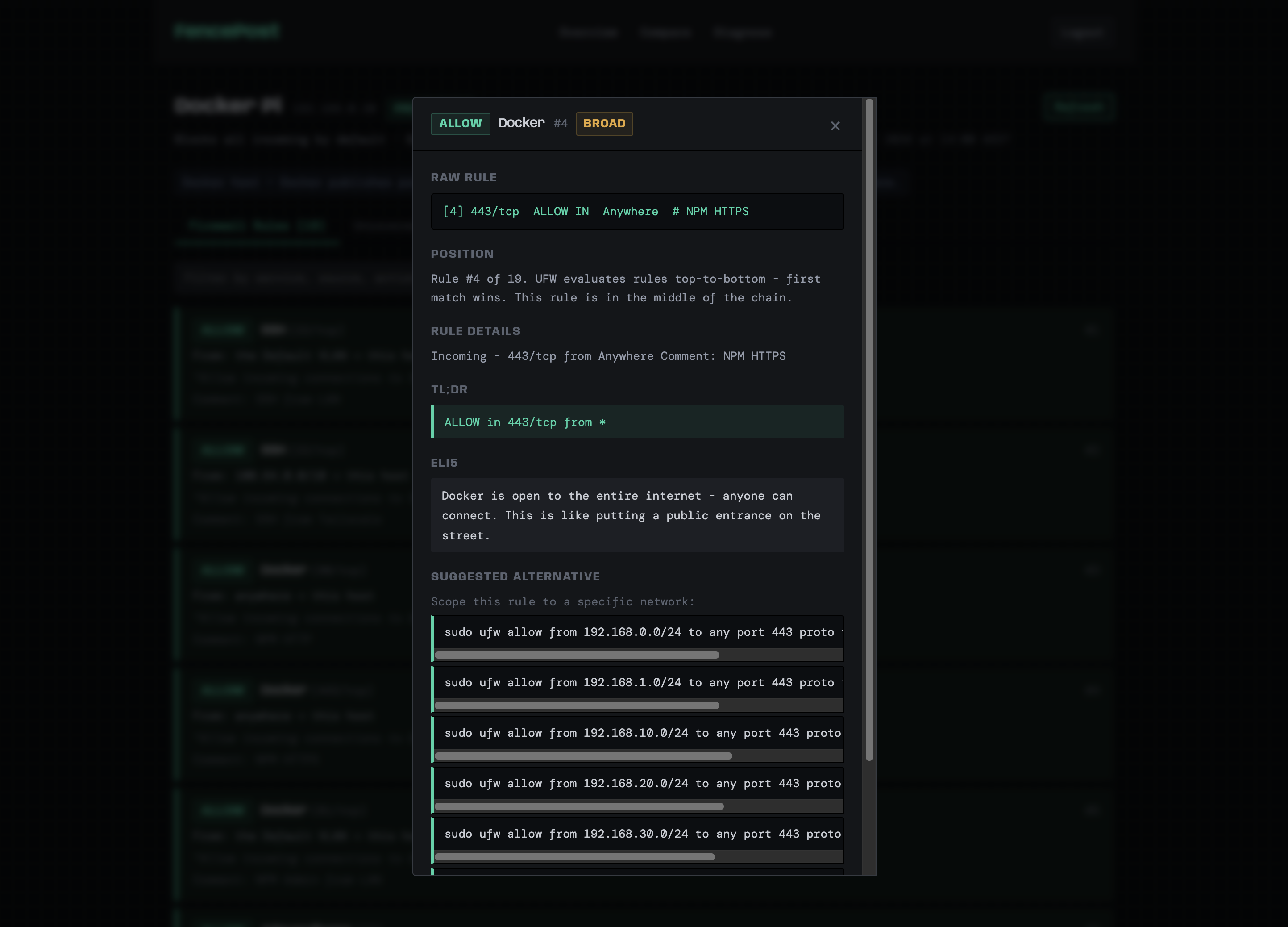1288x927 pixels.
Task: Click the RULE DETAILS section heading
Action: point(475,331)
